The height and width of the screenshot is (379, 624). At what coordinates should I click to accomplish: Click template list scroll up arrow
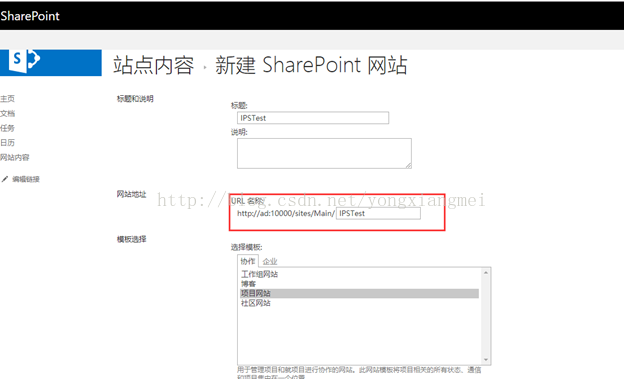[x=486, y=273]
